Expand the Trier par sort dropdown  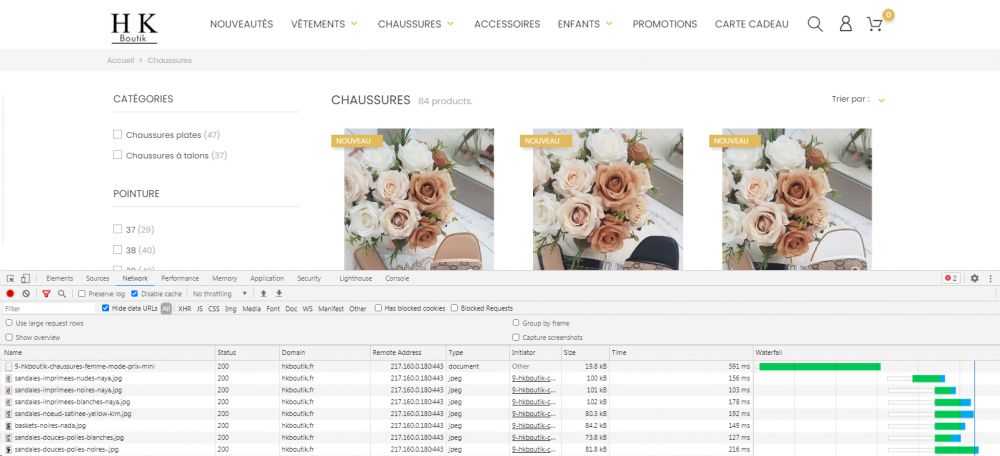pos(881,100)
